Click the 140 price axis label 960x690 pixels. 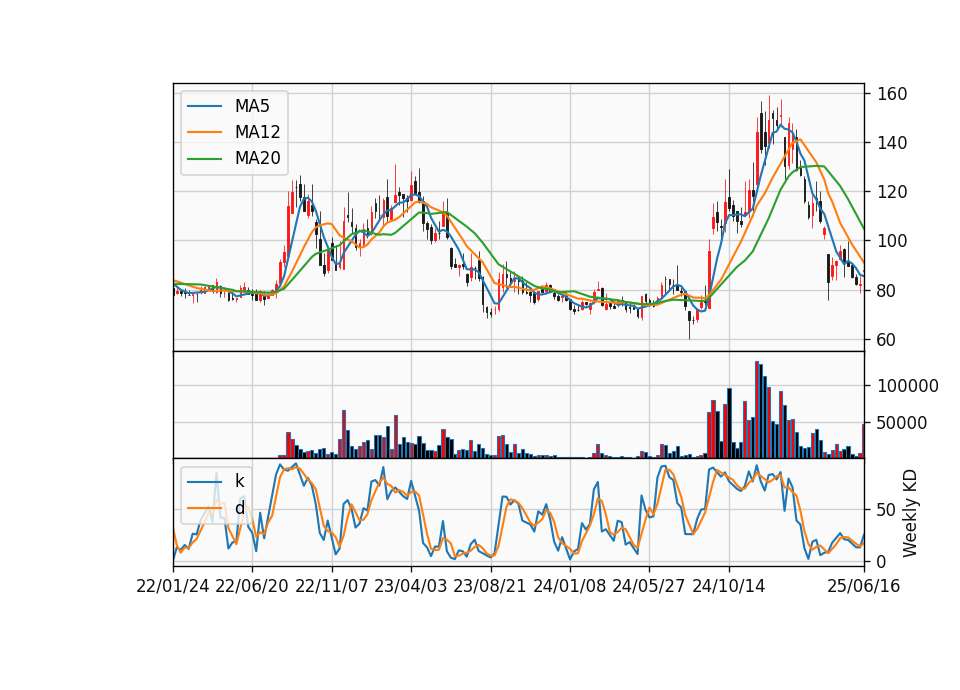point(892,143)
